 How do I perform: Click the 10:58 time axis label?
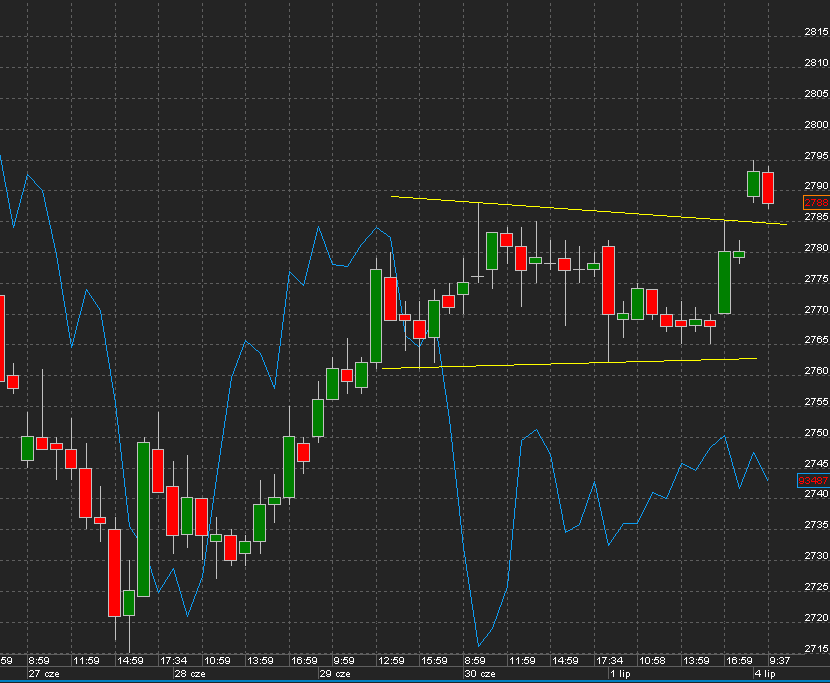tap(652, 661)
